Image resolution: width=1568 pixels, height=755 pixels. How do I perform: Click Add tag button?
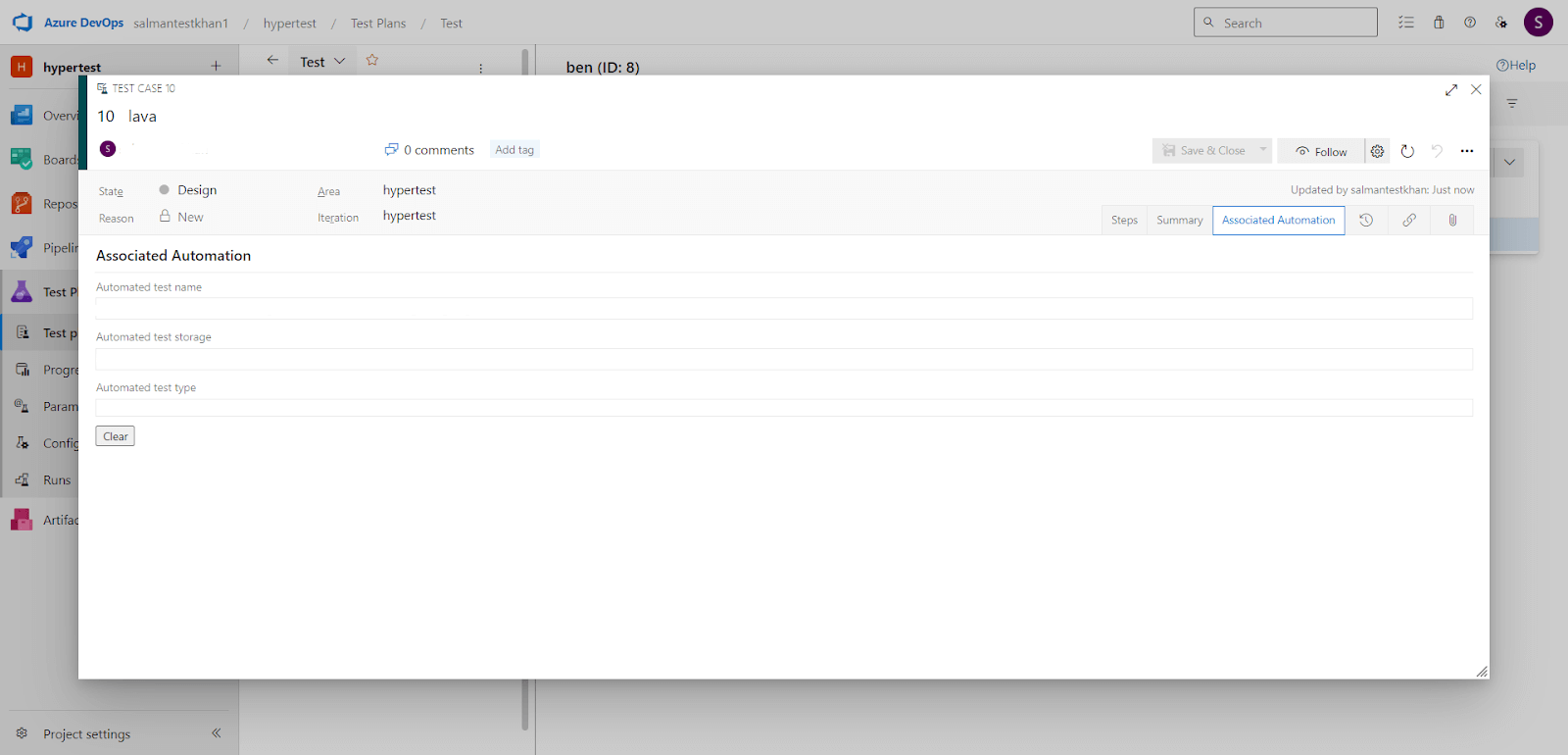[514, 150]
